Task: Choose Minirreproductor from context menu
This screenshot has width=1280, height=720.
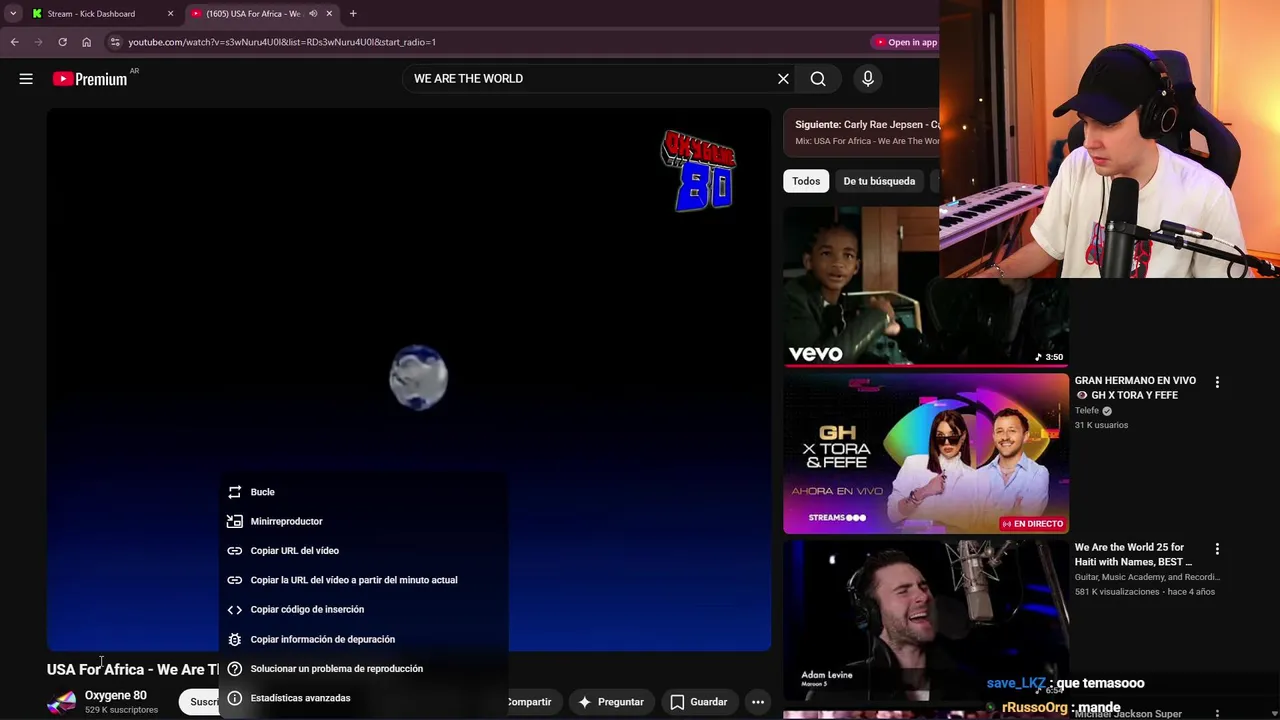Action: pos(364,521)
